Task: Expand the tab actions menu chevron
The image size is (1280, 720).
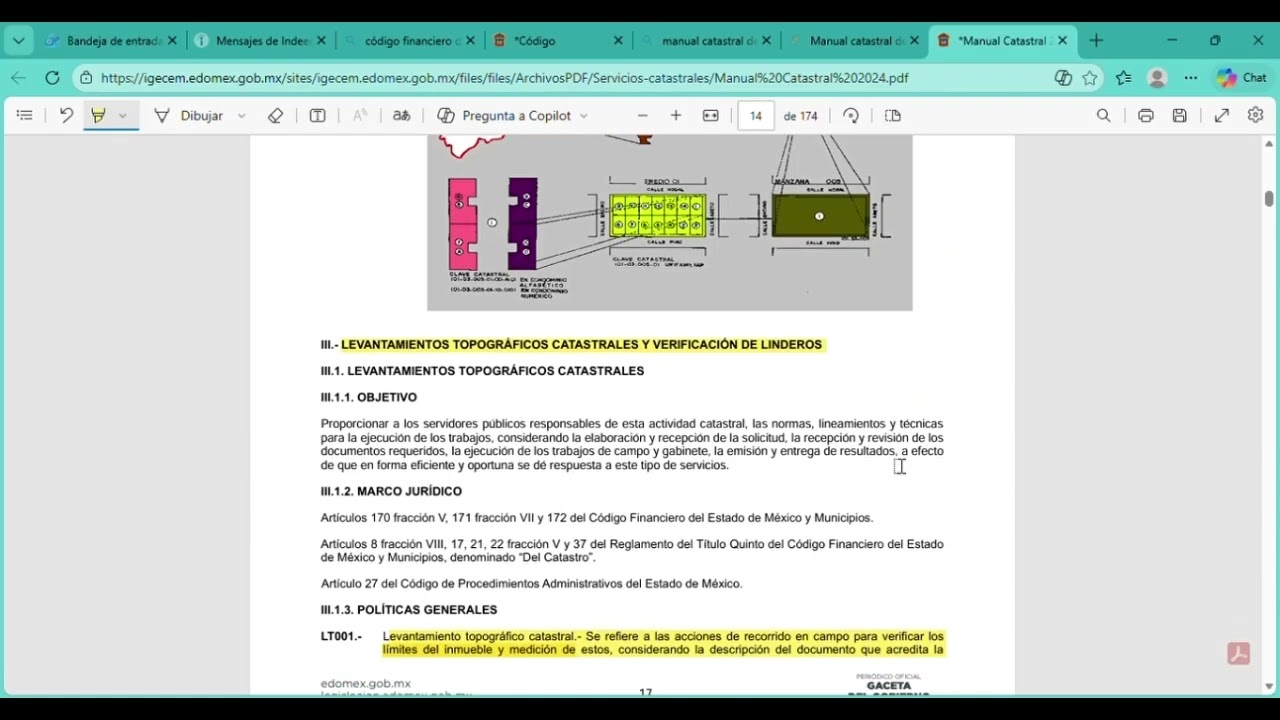Action: click(x=18, y=41)
